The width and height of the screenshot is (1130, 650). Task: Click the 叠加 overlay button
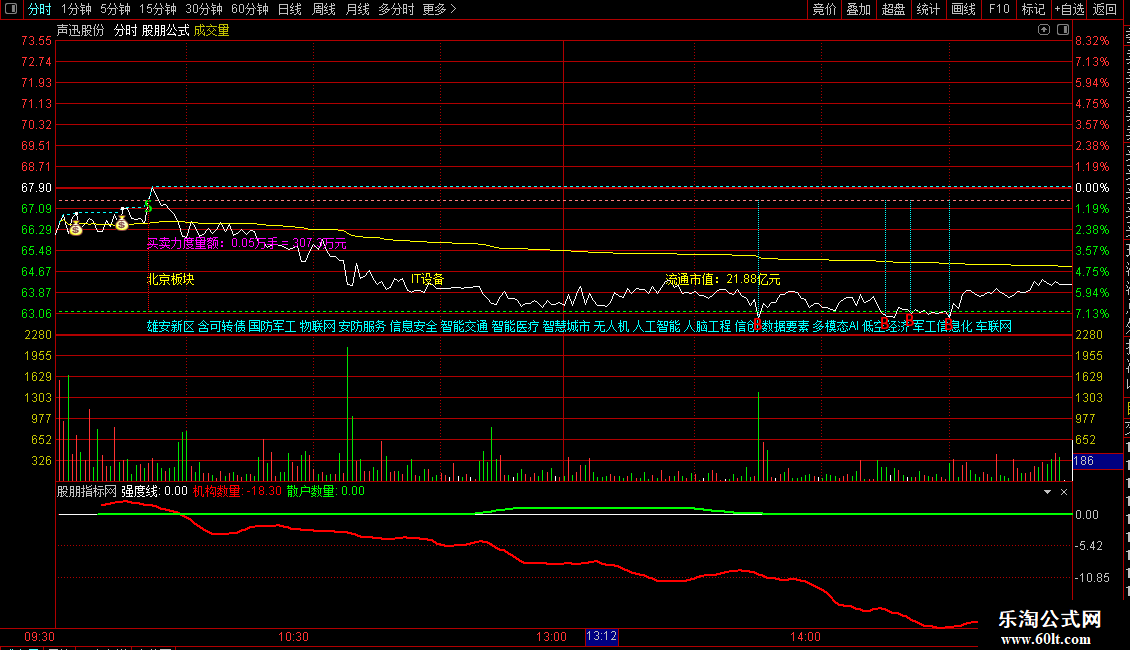pos(859,9)
